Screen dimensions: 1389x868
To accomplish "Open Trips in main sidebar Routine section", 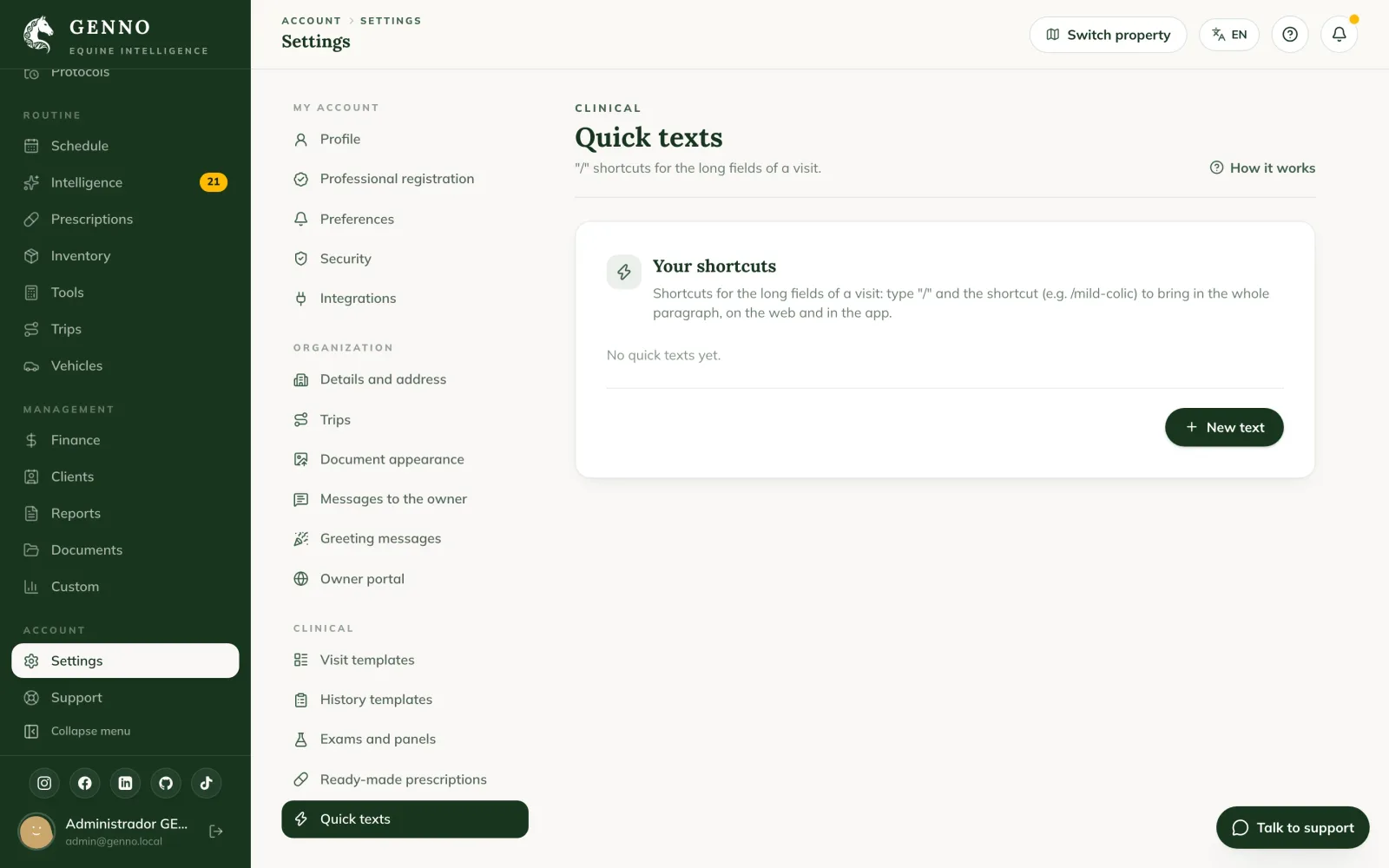I will (125, 329).
